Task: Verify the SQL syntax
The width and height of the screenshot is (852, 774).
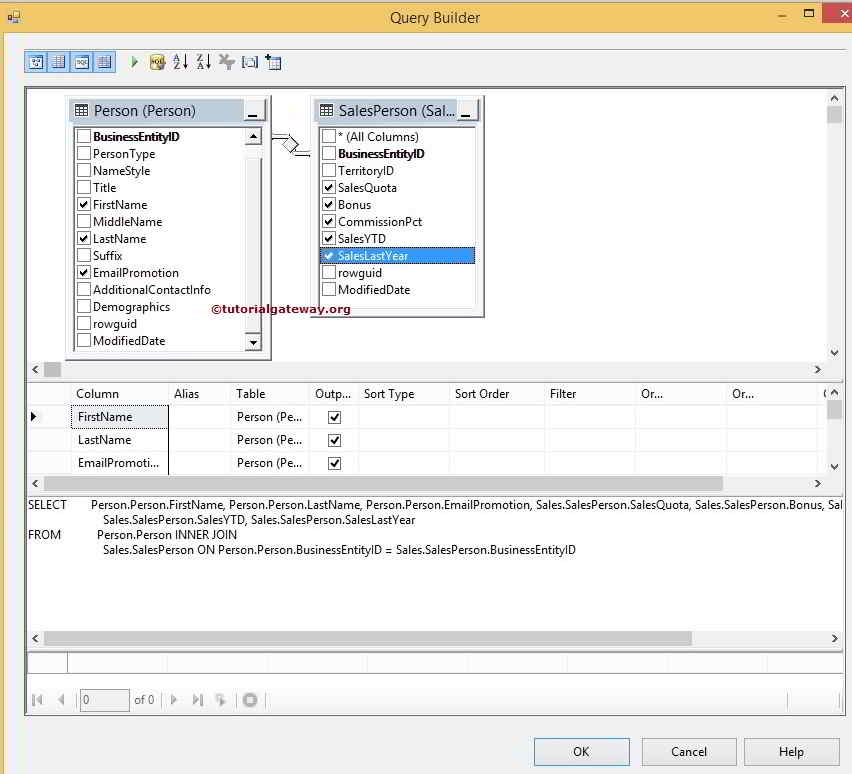Action: click(157, 61)
